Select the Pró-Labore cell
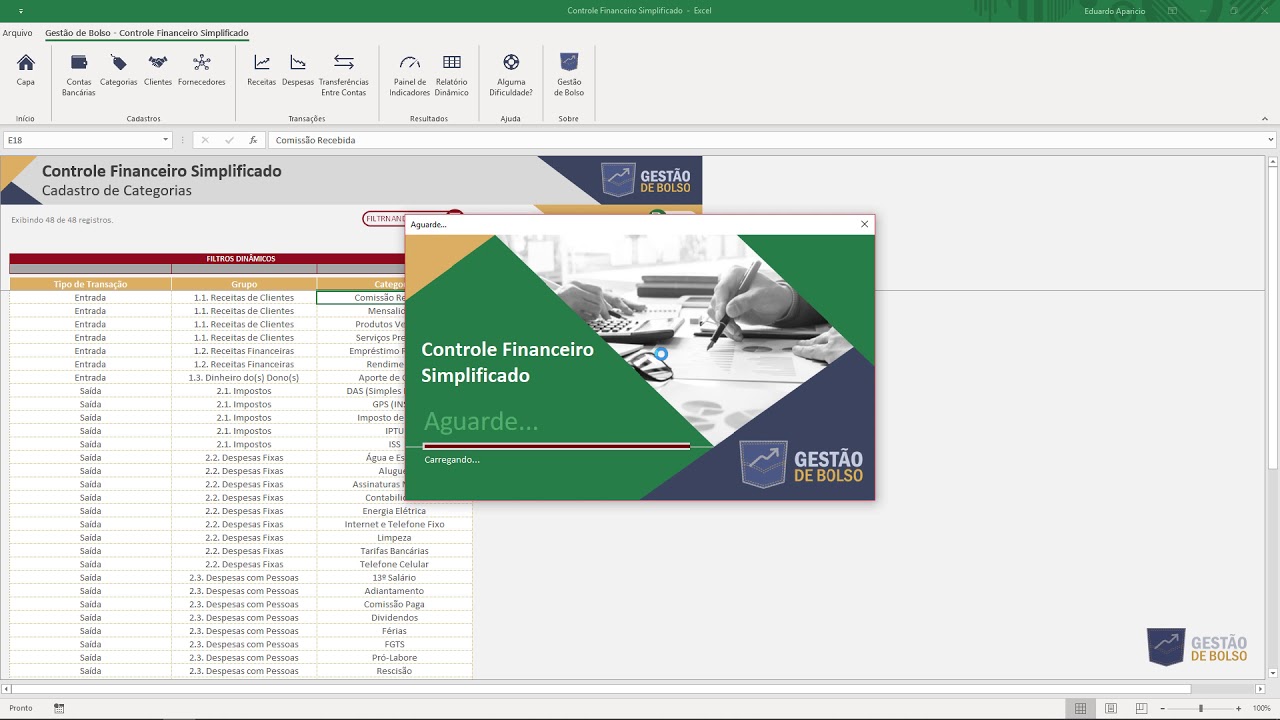This screenshot has height=720, width=1280. point(394,657)
